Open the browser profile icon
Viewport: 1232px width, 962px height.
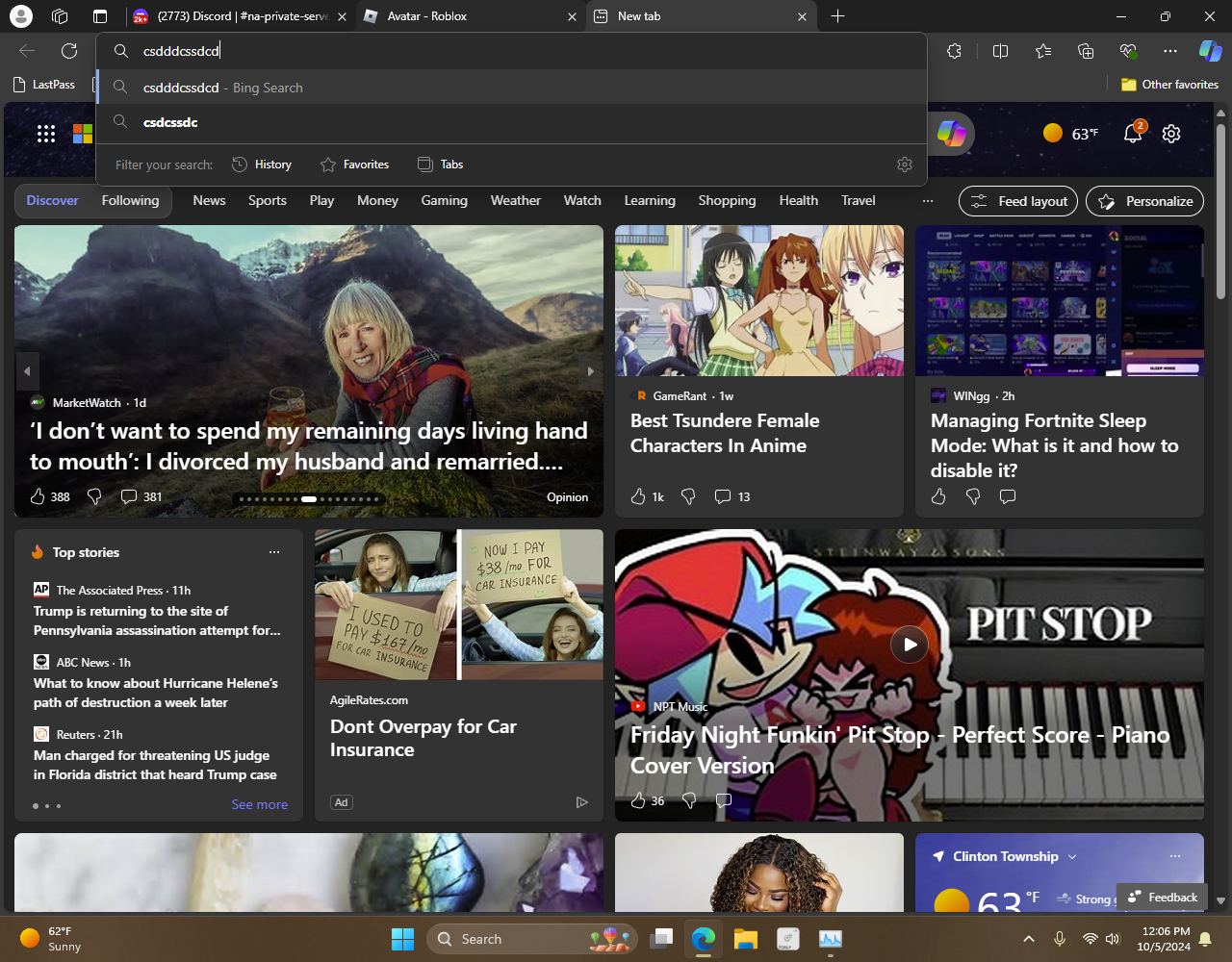click(20, 16)
